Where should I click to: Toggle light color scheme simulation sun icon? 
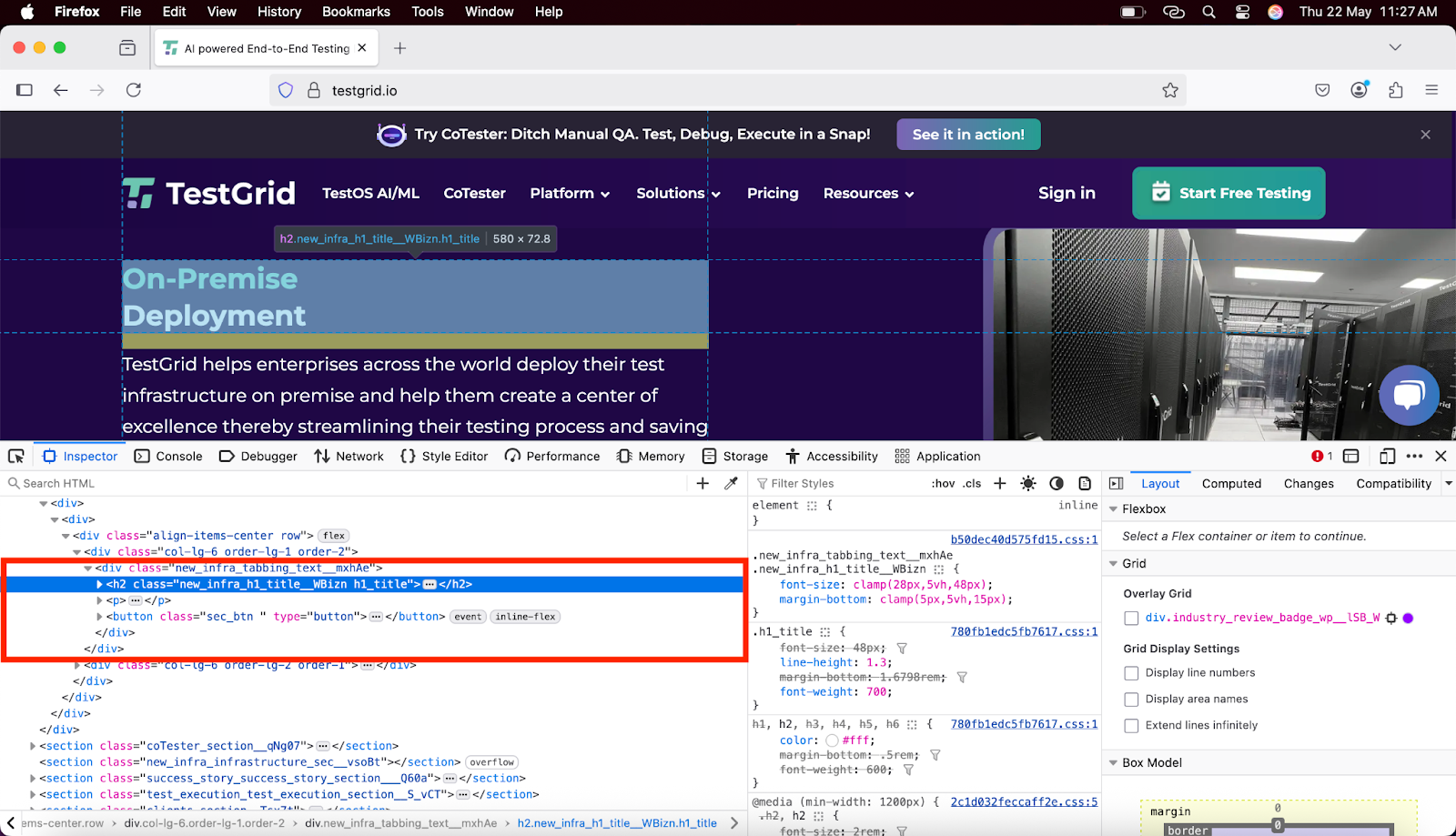[1028, 483]
